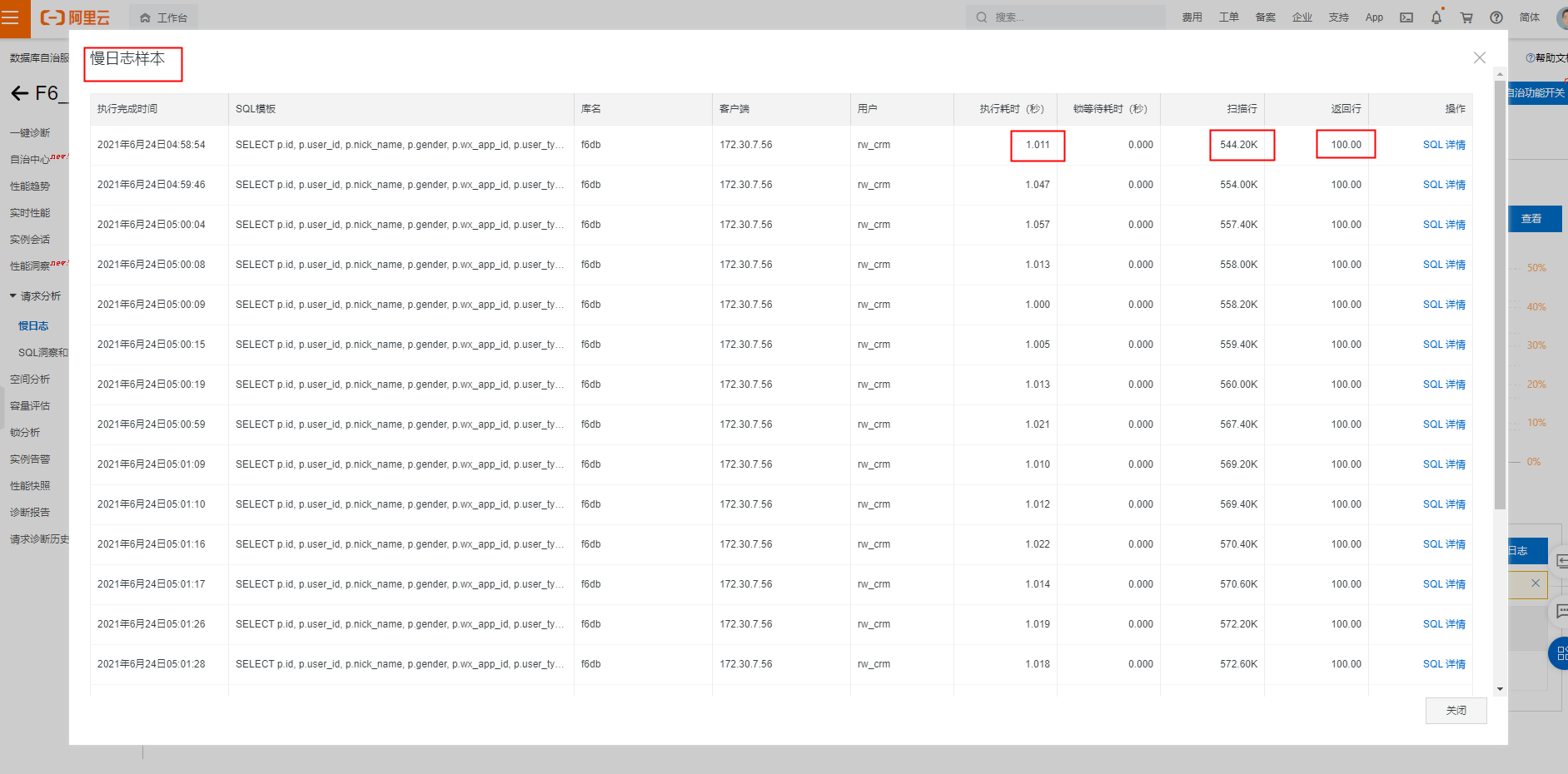1568x774 pixels.
Task: Open 容量评估 in sidebar
Action: click(30, 406)
